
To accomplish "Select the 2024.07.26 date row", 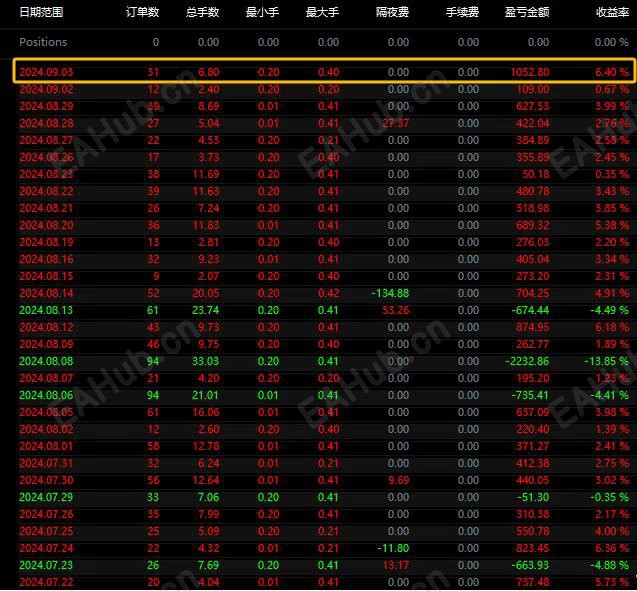I will [324, 515].
